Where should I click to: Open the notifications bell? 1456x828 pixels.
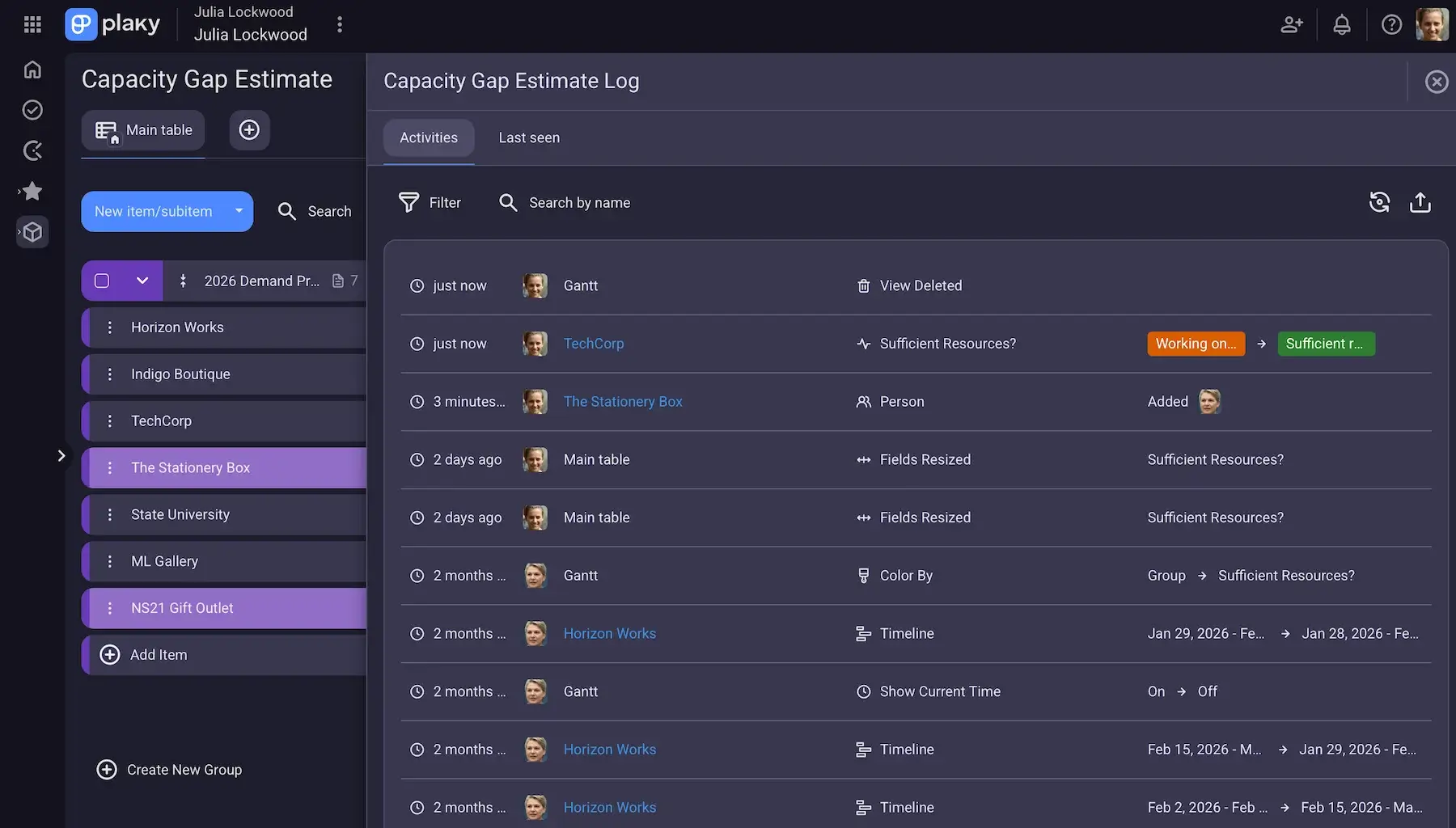coord(1342,24)
